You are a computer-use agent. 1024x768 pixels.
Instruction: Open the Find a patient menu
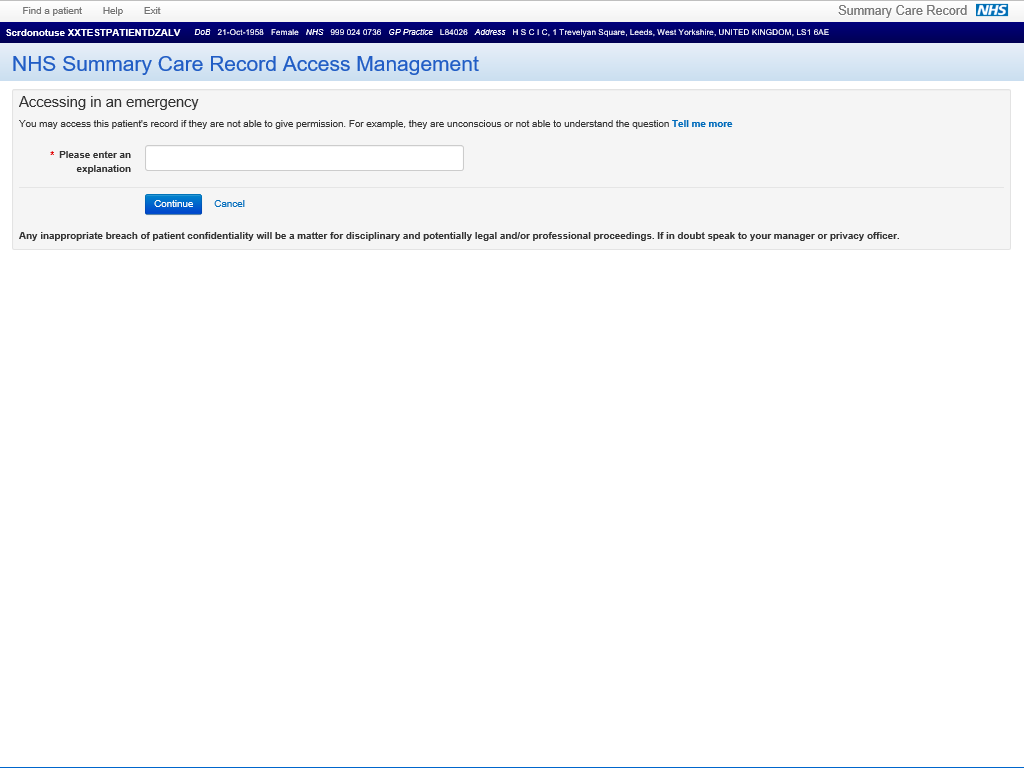52,10
